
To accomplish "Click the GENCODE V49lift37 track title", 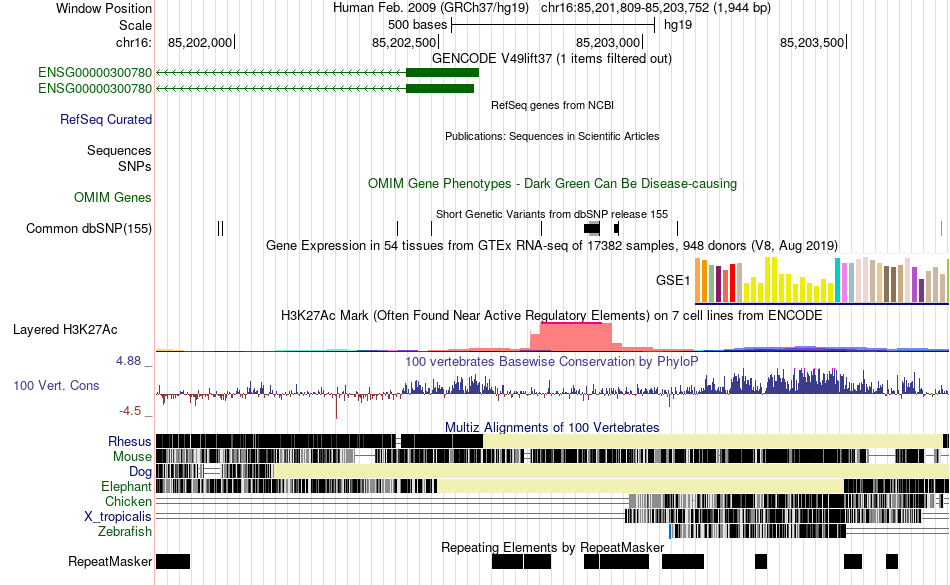I will pos(552,59).
